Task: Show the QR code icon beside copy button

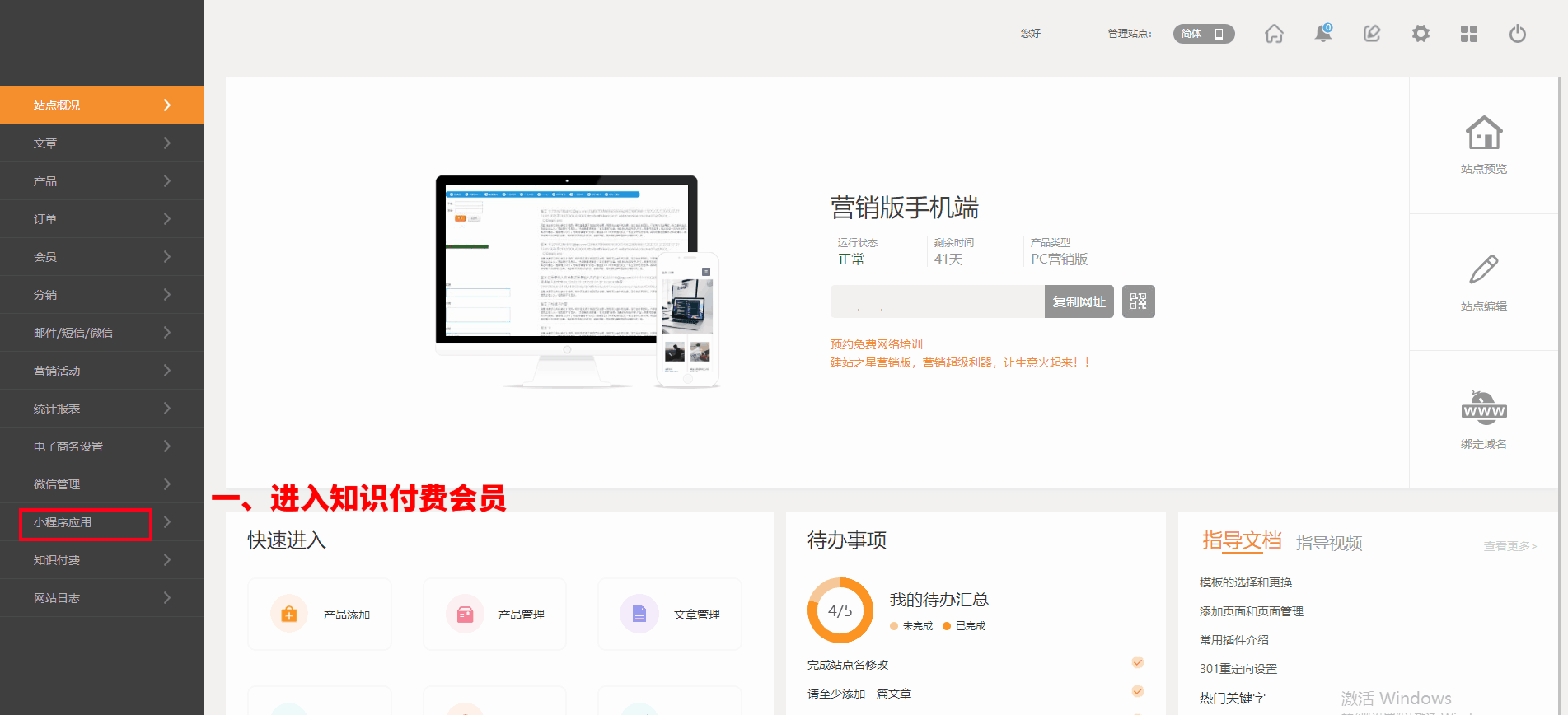Action: pos(1138,301)
